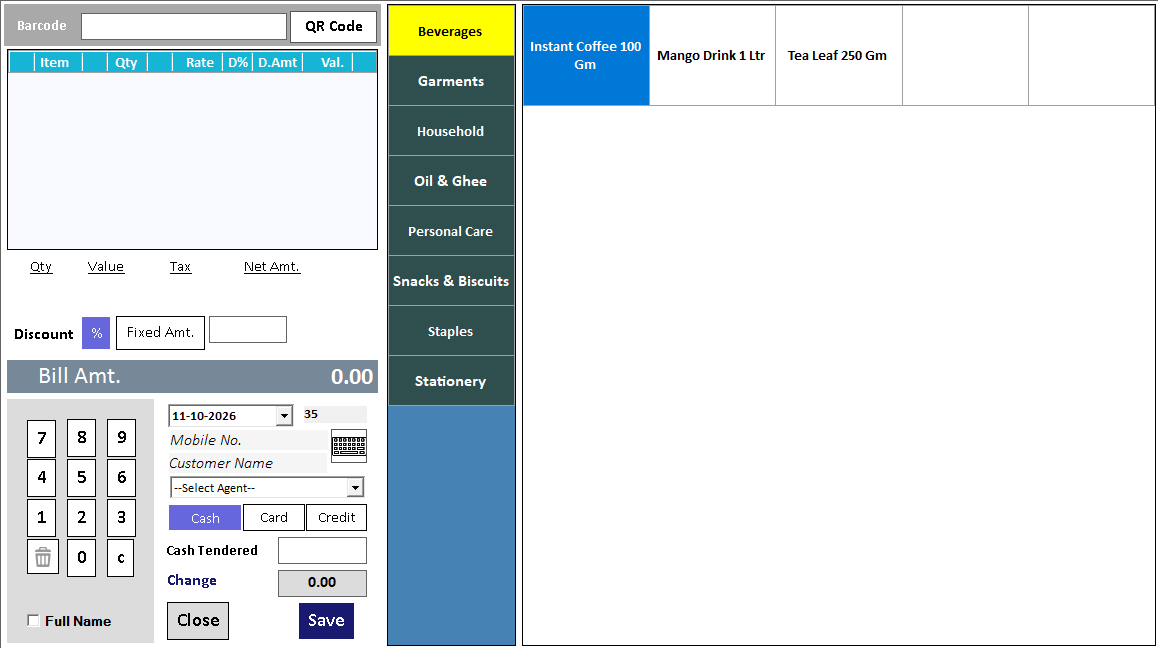The height and width of the screenshot is (648, 1158).
Task: Click the underlined Qty total label
Action: (41, 267)
